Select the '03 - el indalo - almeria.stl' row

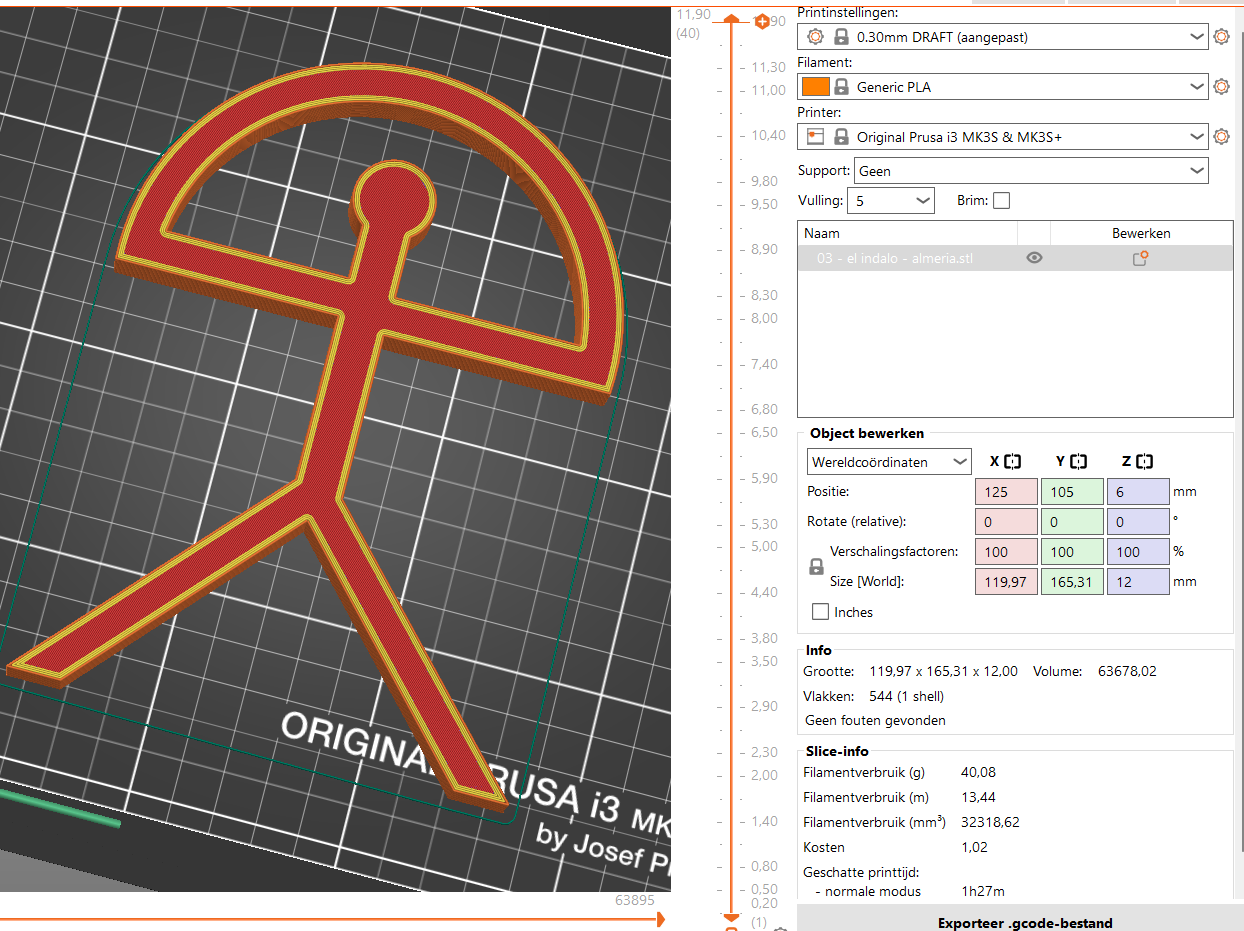tap(1015, 258)
